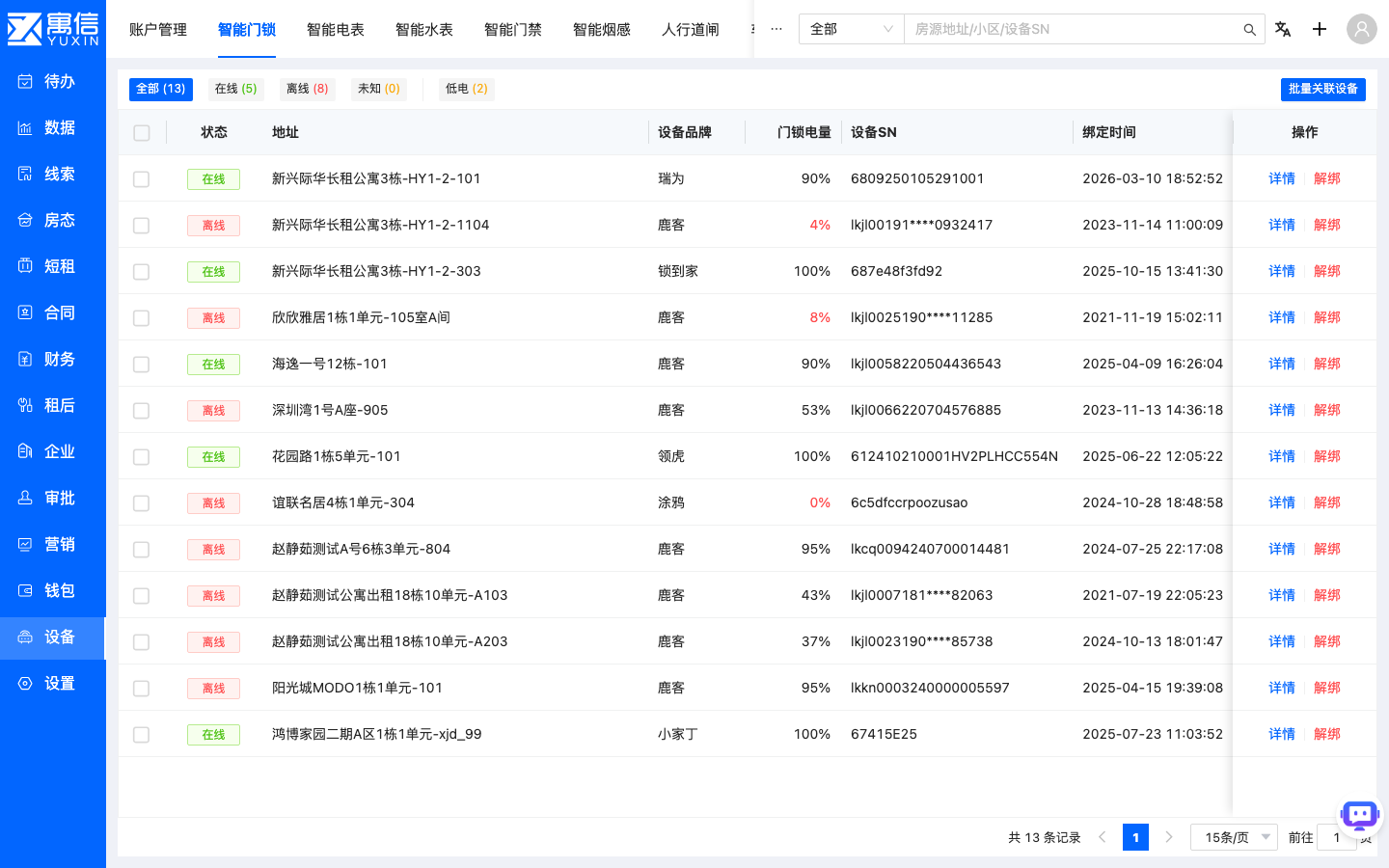This screenshot has height=868, width=1389.
Task: Filter by 低电 (2) status
Action: coord(467,89)
